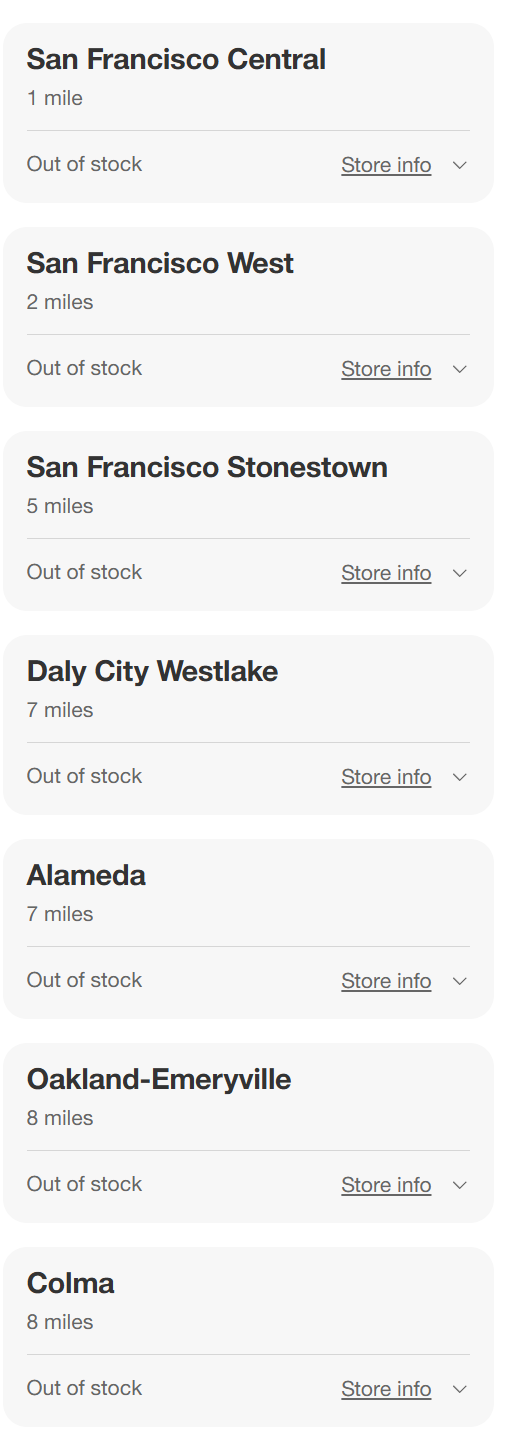Expand chevron for San Francisco West store
The image size is (513, 1443).
coord(460,369)
